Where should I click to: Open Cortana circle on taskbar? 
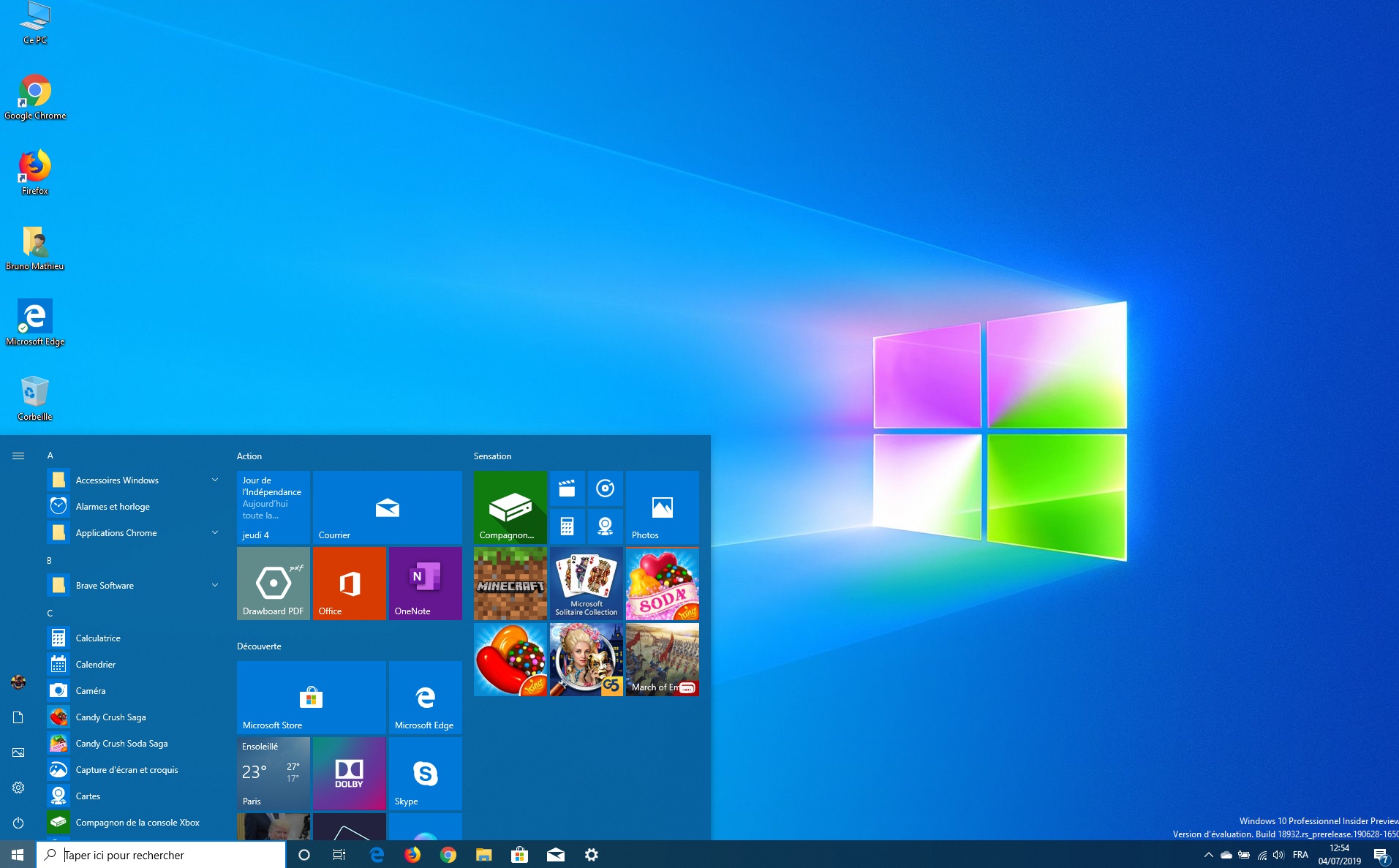click(304, 855)
